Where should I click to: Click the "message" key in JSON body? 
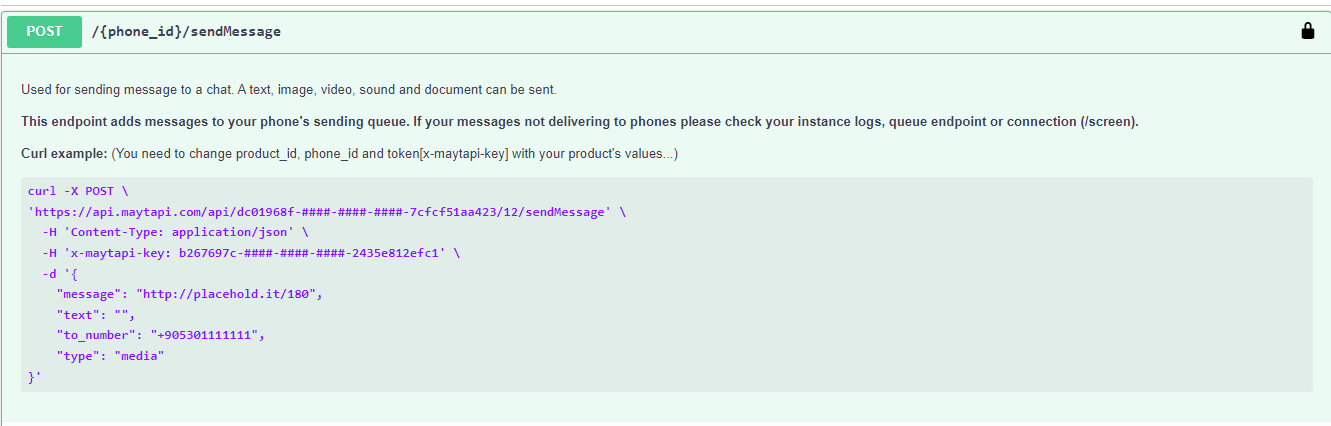pos(85,294)
